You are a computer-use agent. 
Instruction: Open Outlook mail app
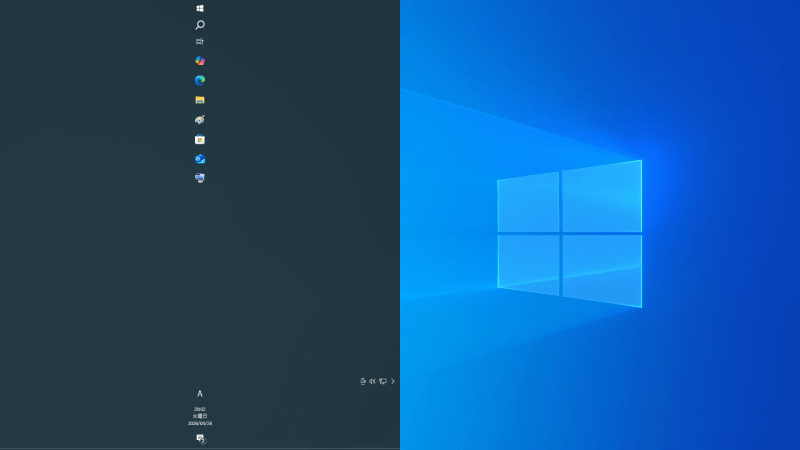[x=200, y=159]
